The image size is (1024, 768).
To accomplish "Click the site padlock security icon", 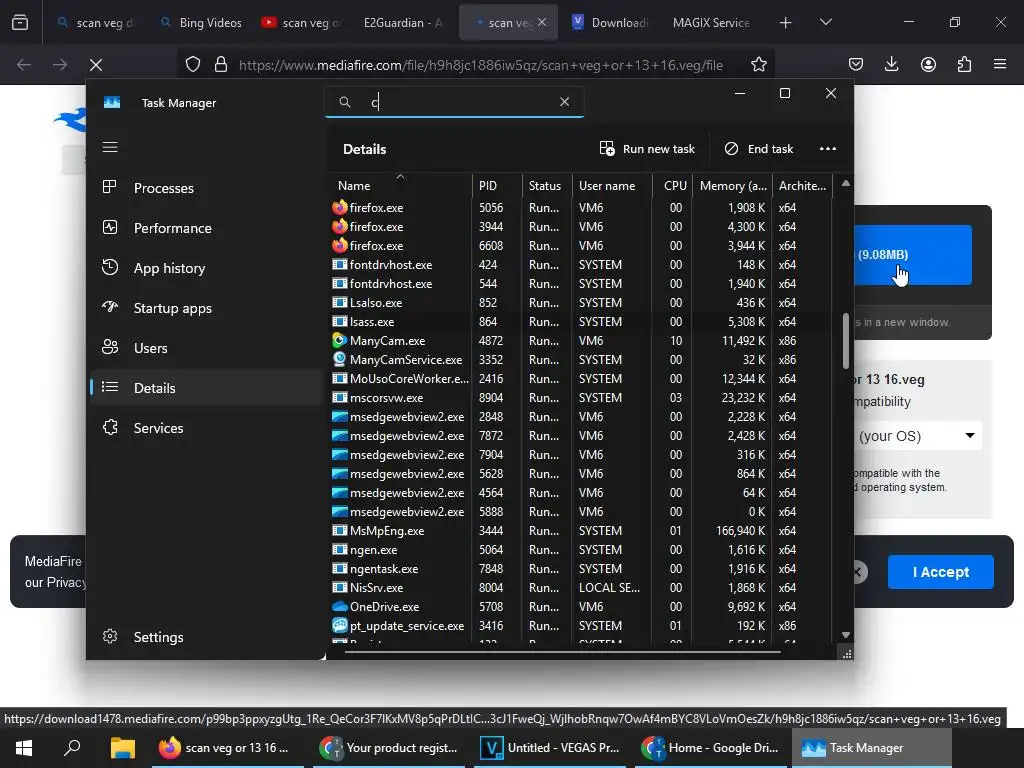I will pyautogui.click(x=221, y=65).
